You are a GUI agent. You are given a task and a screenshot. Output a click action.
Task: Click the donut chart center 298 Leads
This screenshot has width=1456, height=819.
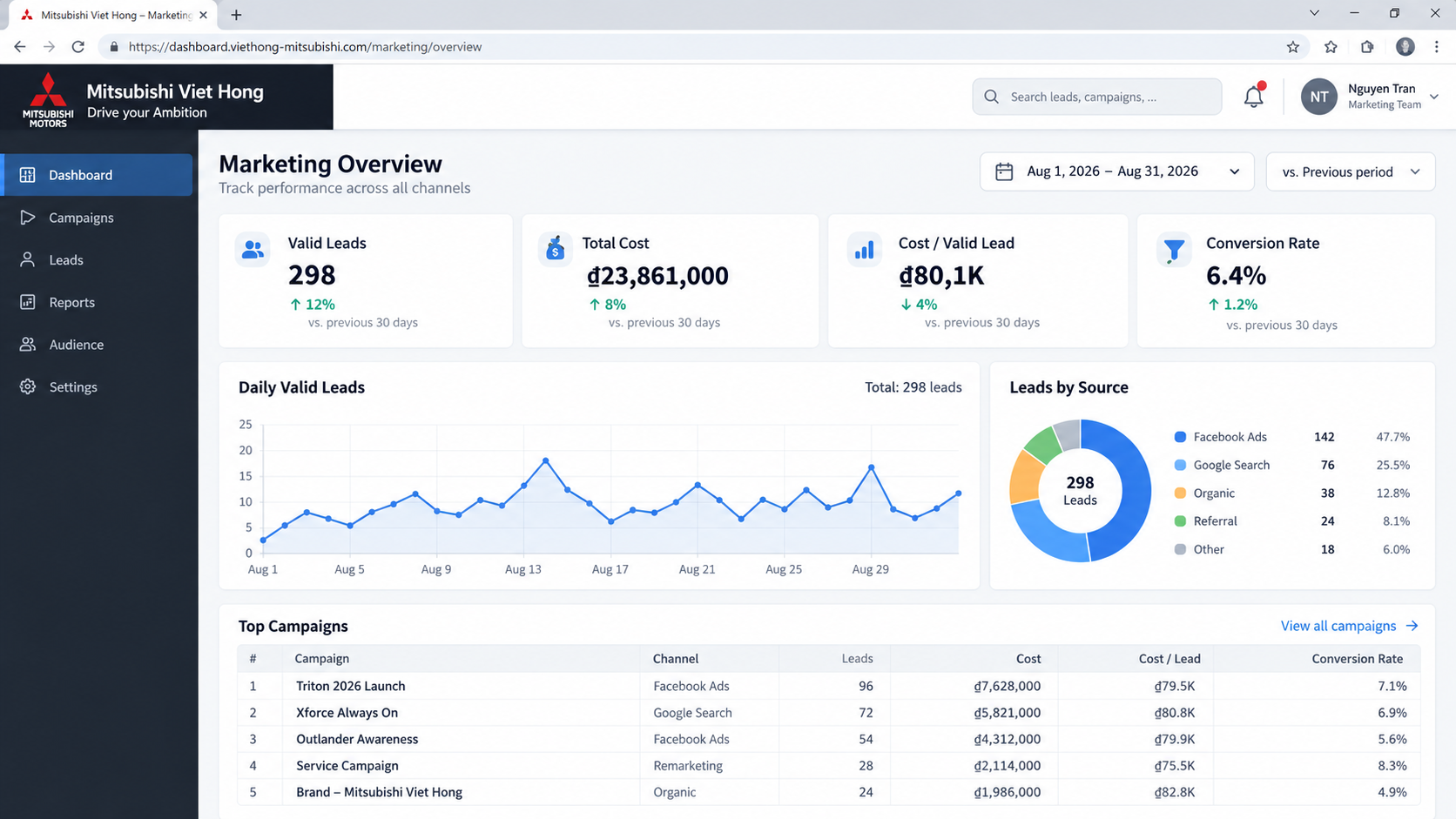point(1080,491)
